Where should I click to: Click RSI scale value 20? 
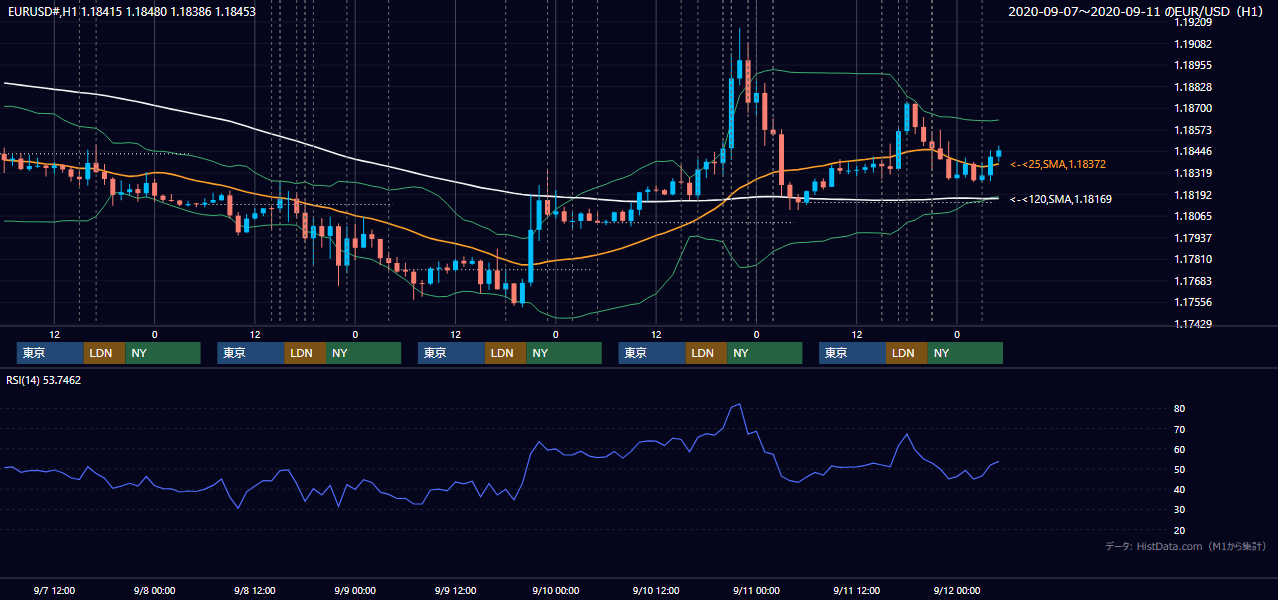tap(1180, 530)
